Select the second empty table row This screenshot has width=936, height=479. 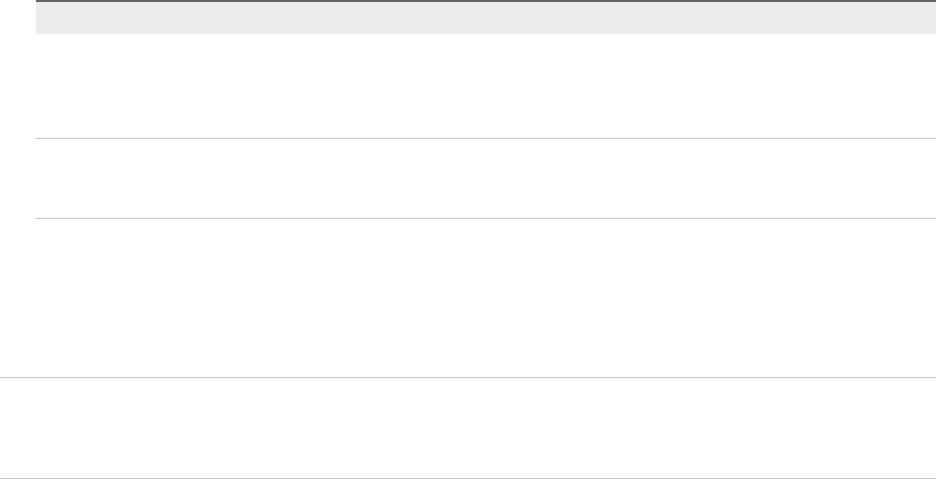[478, 178]
